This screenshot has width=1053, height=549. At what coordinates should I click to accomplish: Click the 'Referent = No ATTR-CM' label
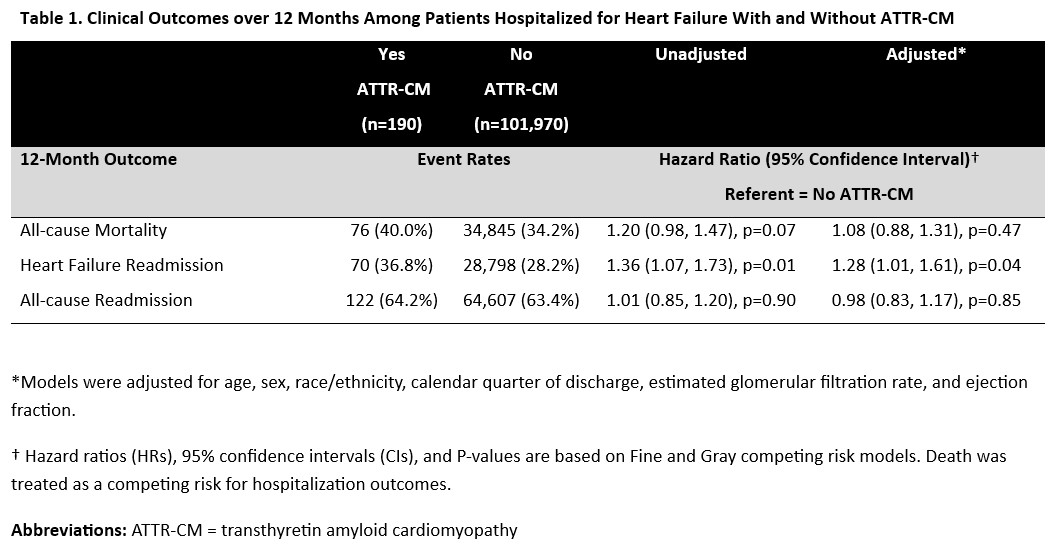coord(818,193)
